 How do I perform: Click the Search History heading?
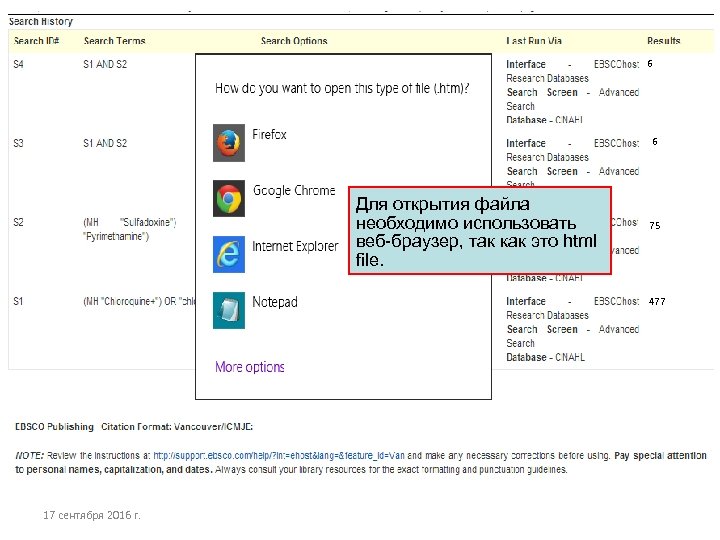(x=41, y=22)
